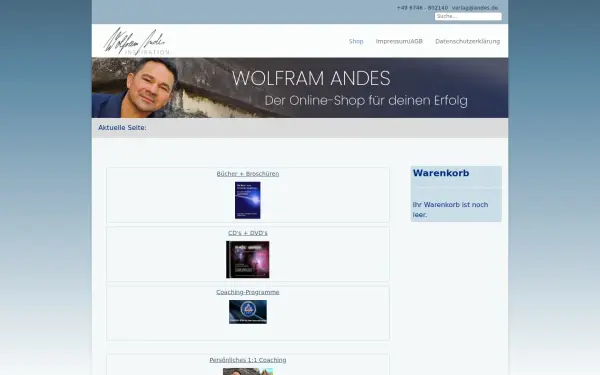Open the Persönliches 1:1 Coaching link
This screenshot has width=600, height=375.
pyautogui.click(x=248, y=360)
